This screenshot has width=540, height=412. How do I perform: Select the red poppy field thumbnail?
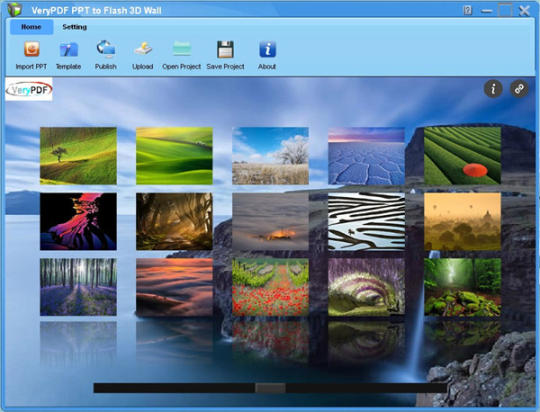[270, 287]
